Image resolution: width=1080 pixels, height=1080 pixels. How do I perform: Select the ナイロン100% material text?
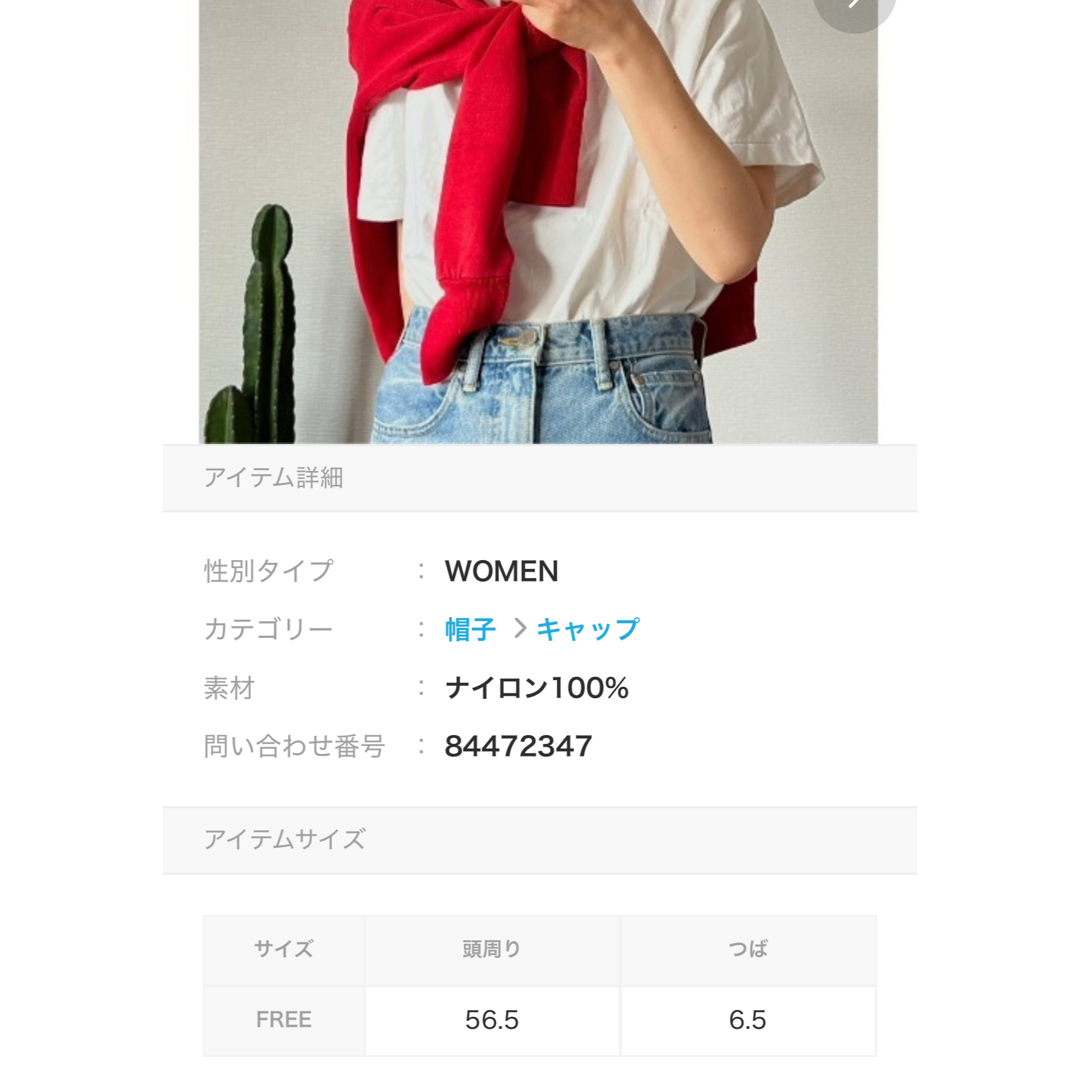tap(537, 687)
